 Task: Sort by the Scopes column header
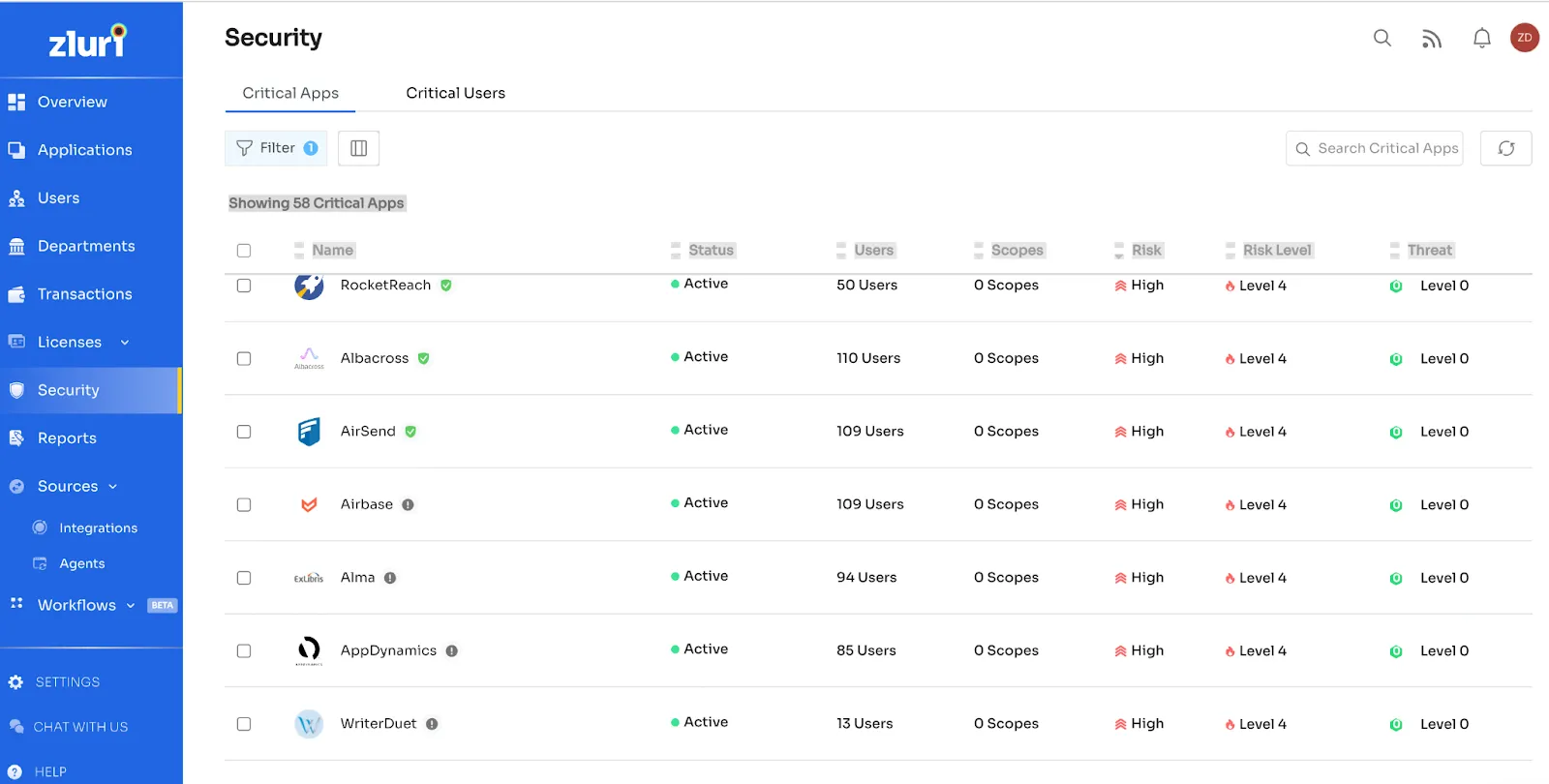click(x=1017, y=250)
